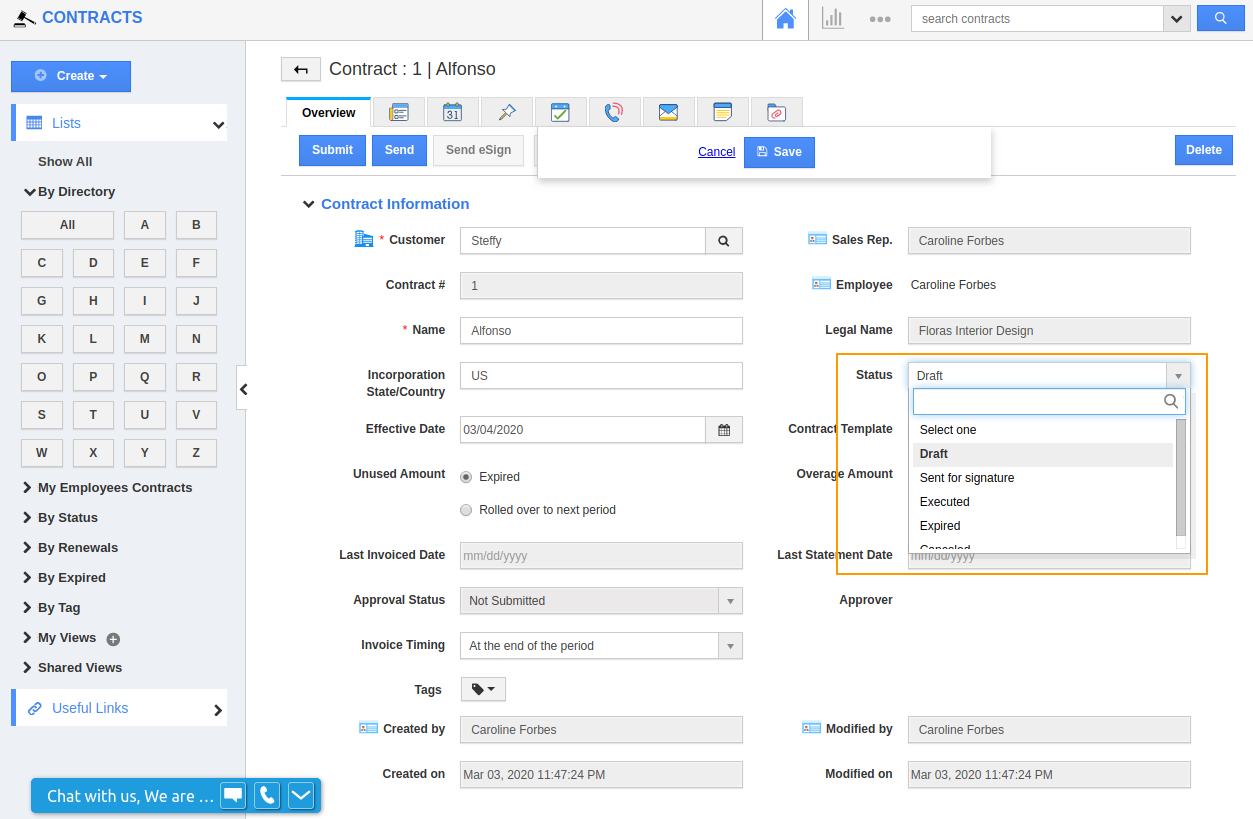
Task: Open the Tasks checkmark tab icon
Action: [x=561, y=112]
